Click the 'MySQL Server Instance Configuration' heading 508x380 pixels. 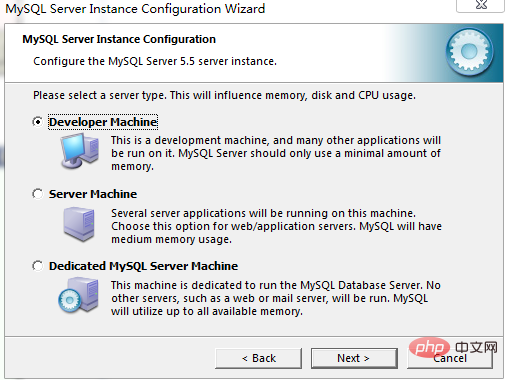click(119, 39)
